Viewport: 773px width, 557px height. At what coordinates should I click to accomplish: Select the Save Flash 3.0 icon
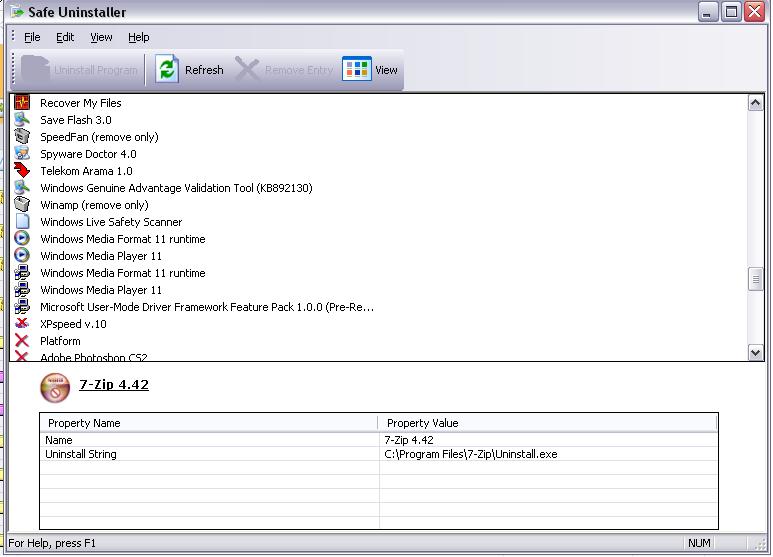22,119
